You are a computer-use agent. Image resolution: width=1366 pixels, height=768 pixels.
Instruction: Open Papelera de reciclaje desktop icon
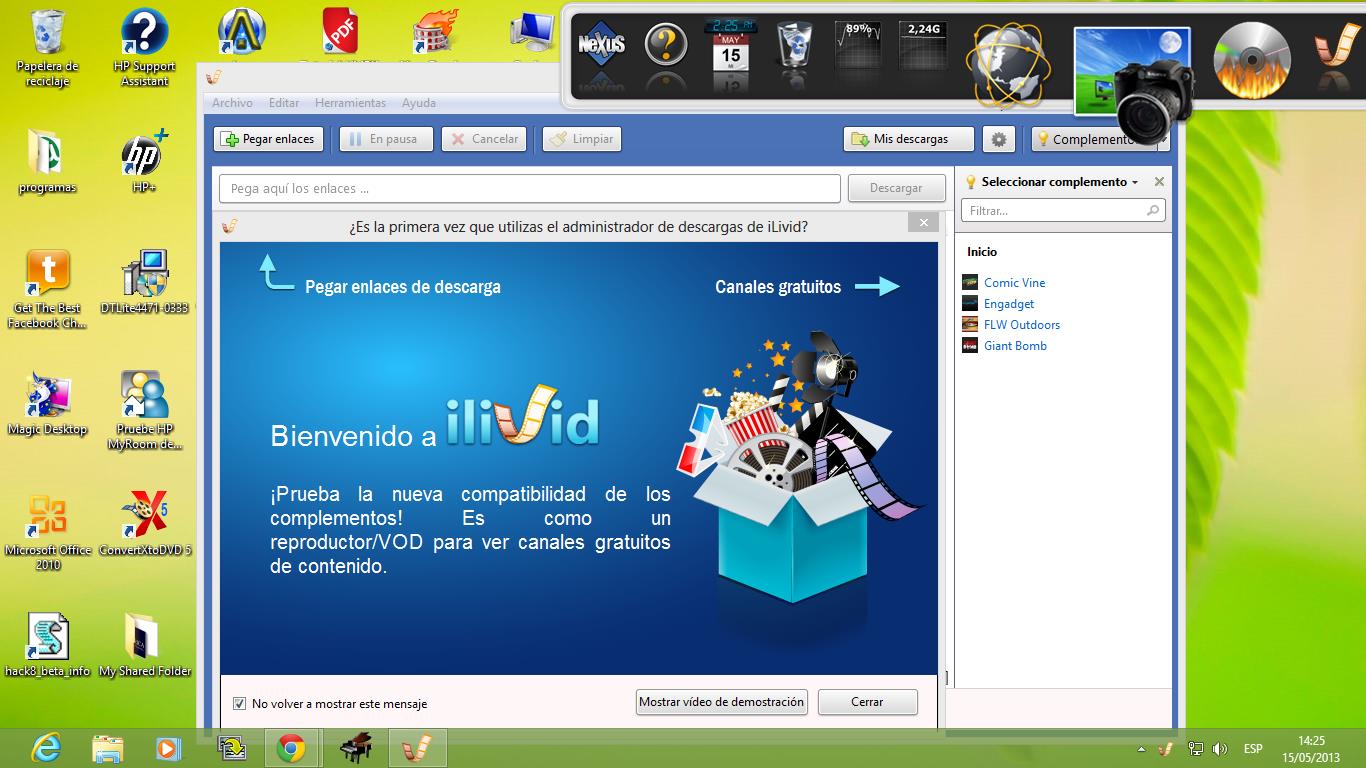[47, 47]
